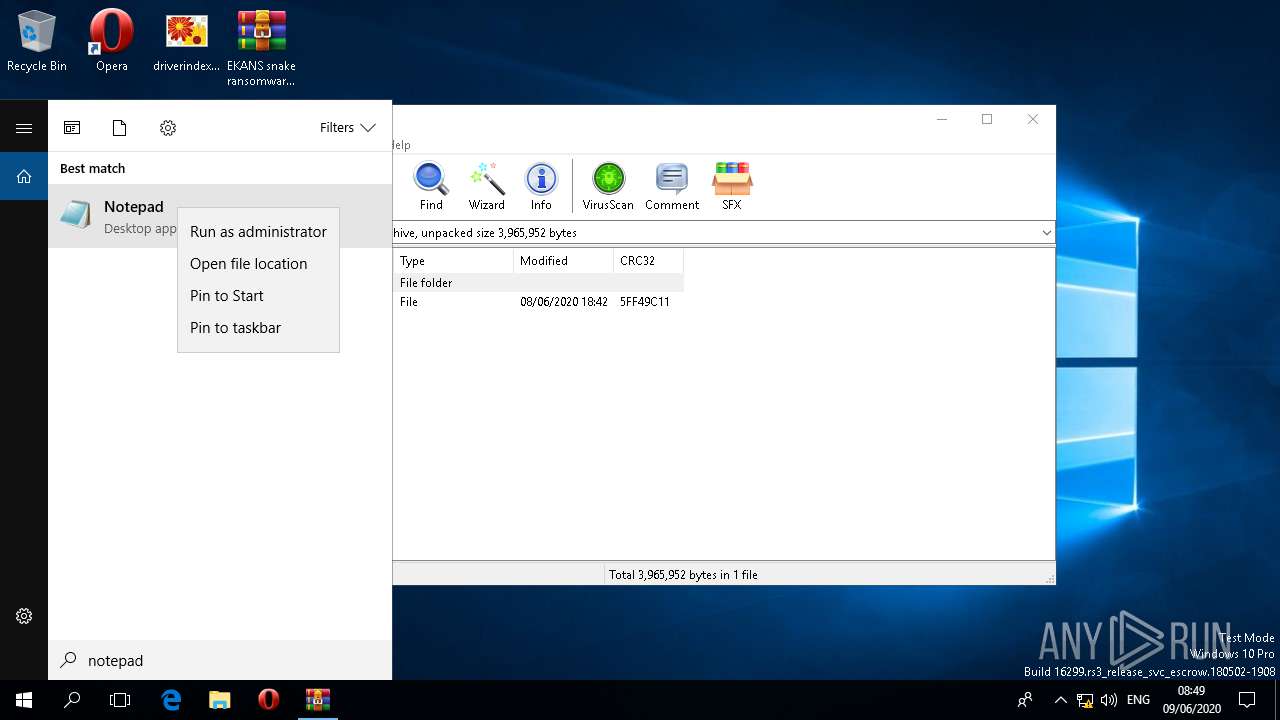The width and height of the screenshot is (1280, 720).
Task: Switch to WinRAR taskbar button
Action: 318,700
